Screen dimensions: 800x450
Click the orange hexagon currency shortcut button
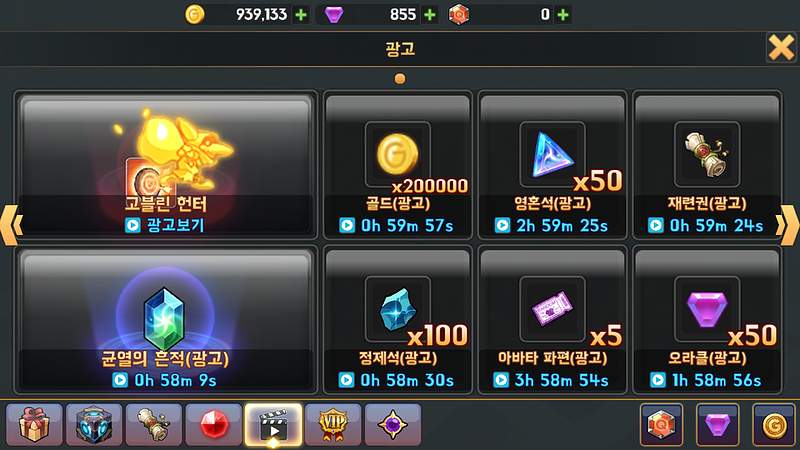click(x=661, y=424)
